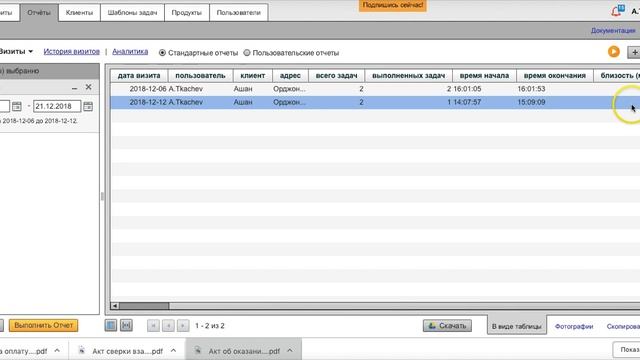This screenshot has width=640, height=360.
Task: Select the Пользовательские отчеты radio button
Action: tap(247, 53)
